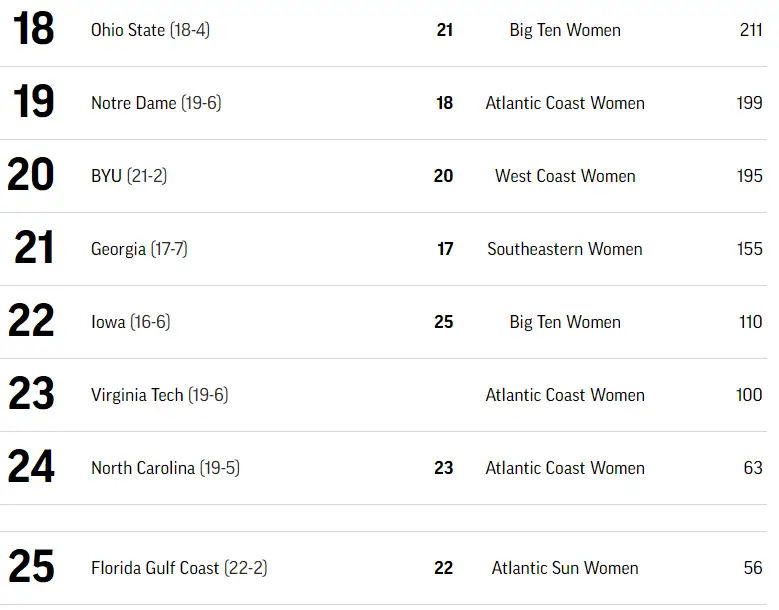Click the Virginia Tech (19-6) team name

click(159, 395)
